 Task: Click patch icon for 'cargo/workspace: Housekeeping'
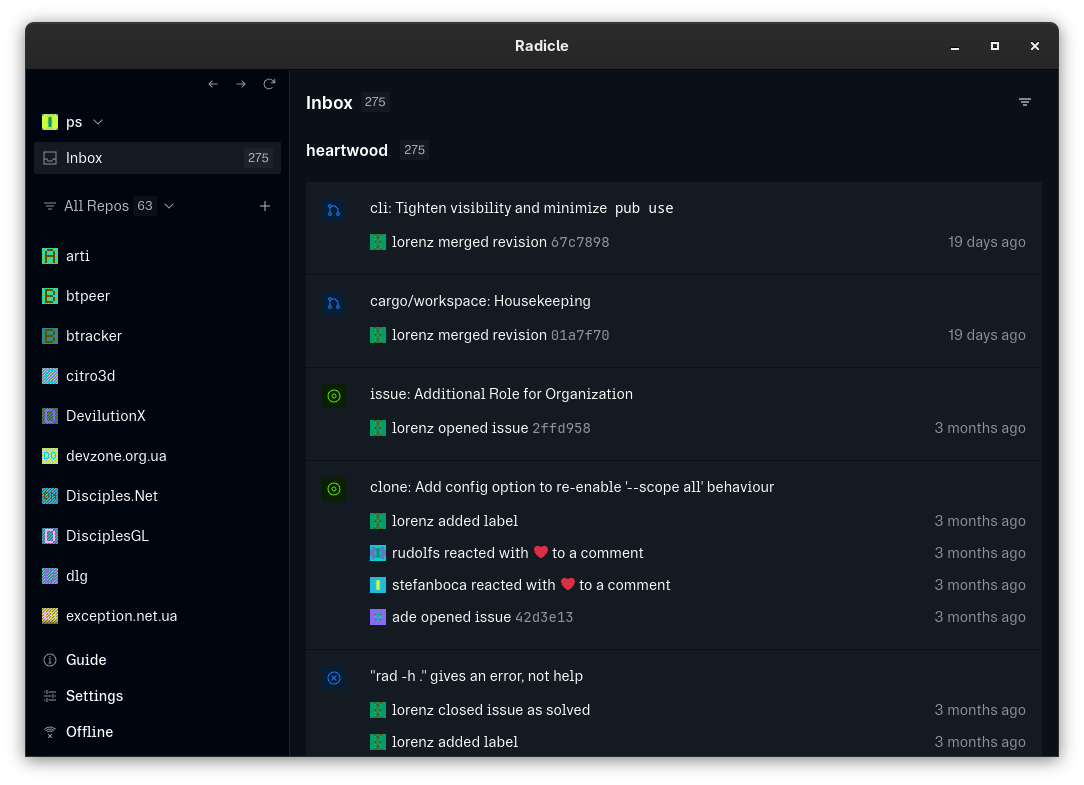[x=334, y=303]
